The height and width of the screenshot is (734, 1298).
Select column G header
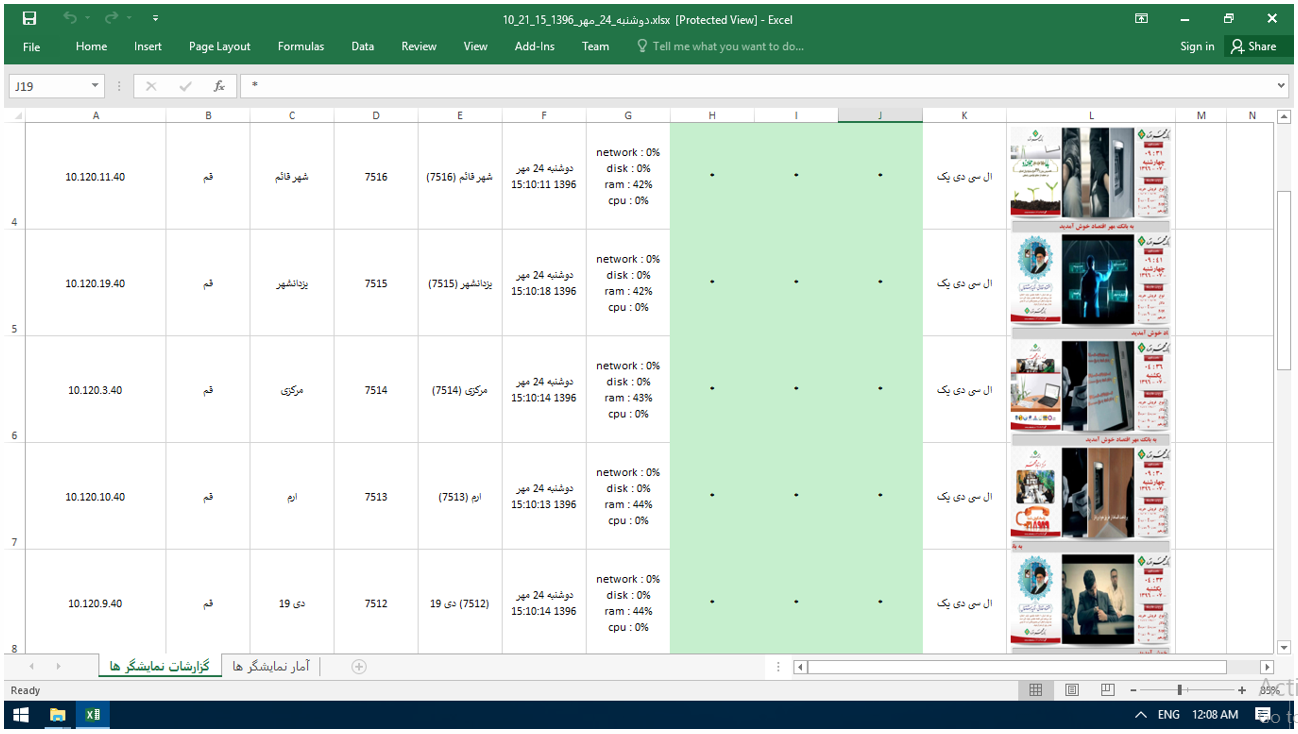coord(628,115)
